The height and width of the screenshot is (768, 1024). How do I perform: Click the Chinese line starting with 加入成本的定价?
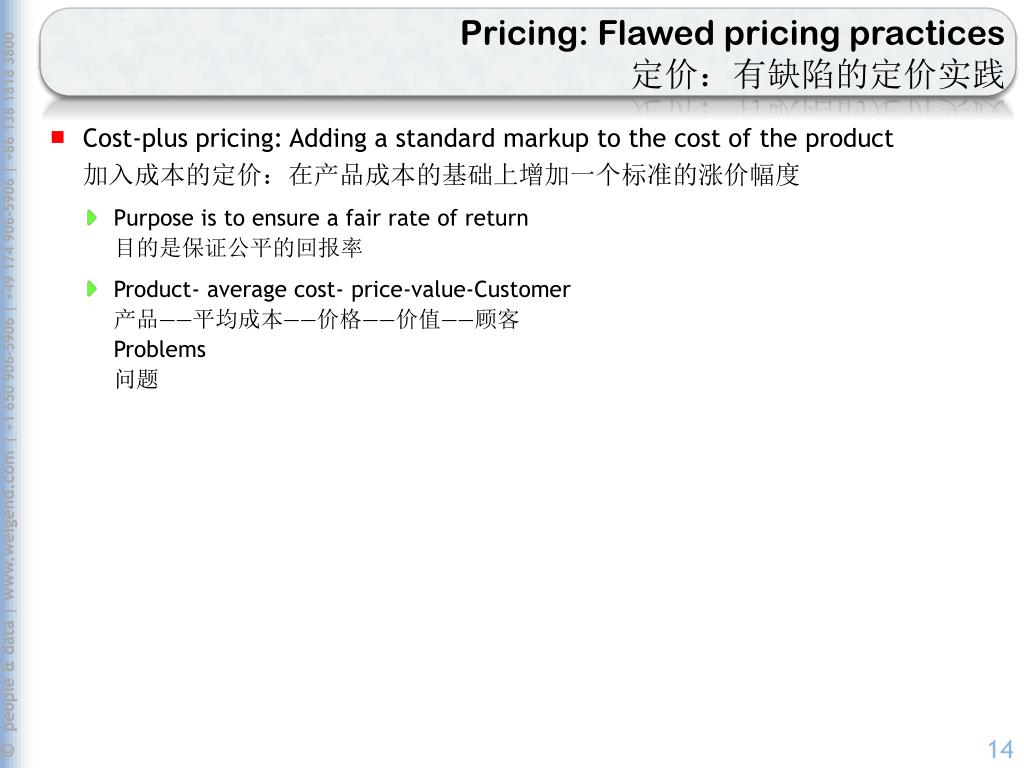441,176
